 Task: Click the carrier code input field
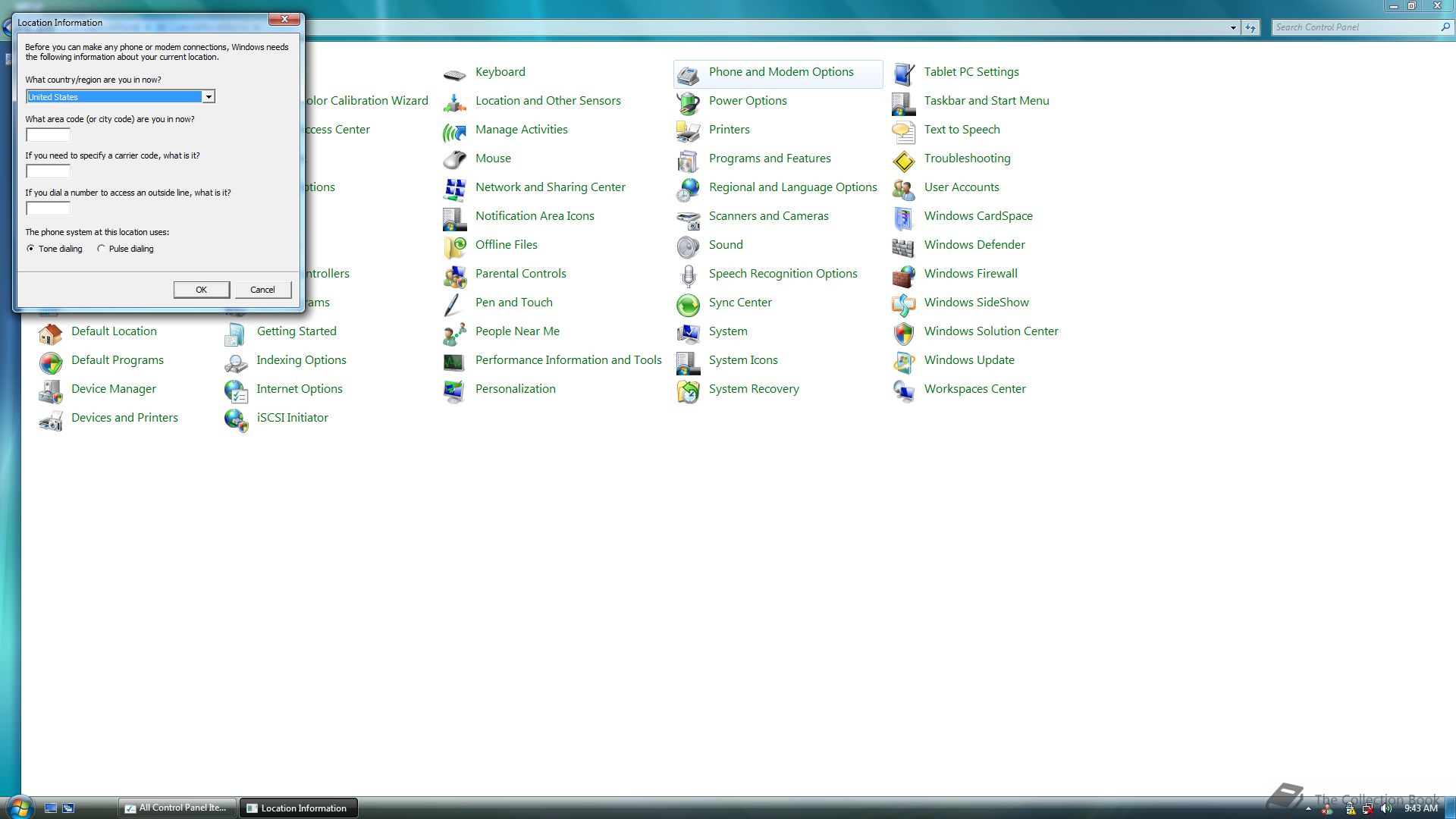click(48, 171)
